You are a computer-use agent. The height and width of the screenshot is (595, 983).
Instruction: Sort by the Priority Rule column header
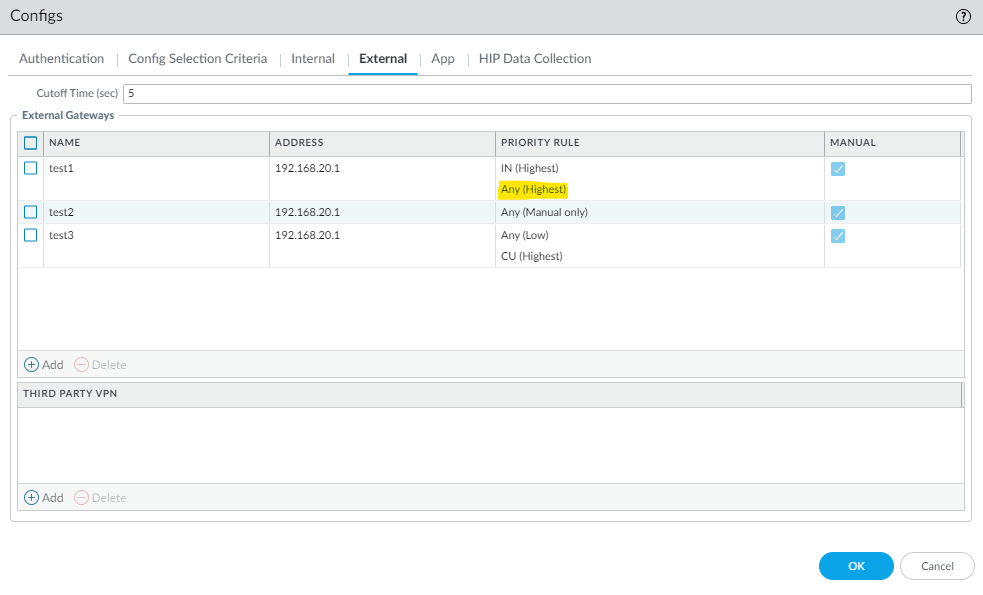click(x=540, y=143)
